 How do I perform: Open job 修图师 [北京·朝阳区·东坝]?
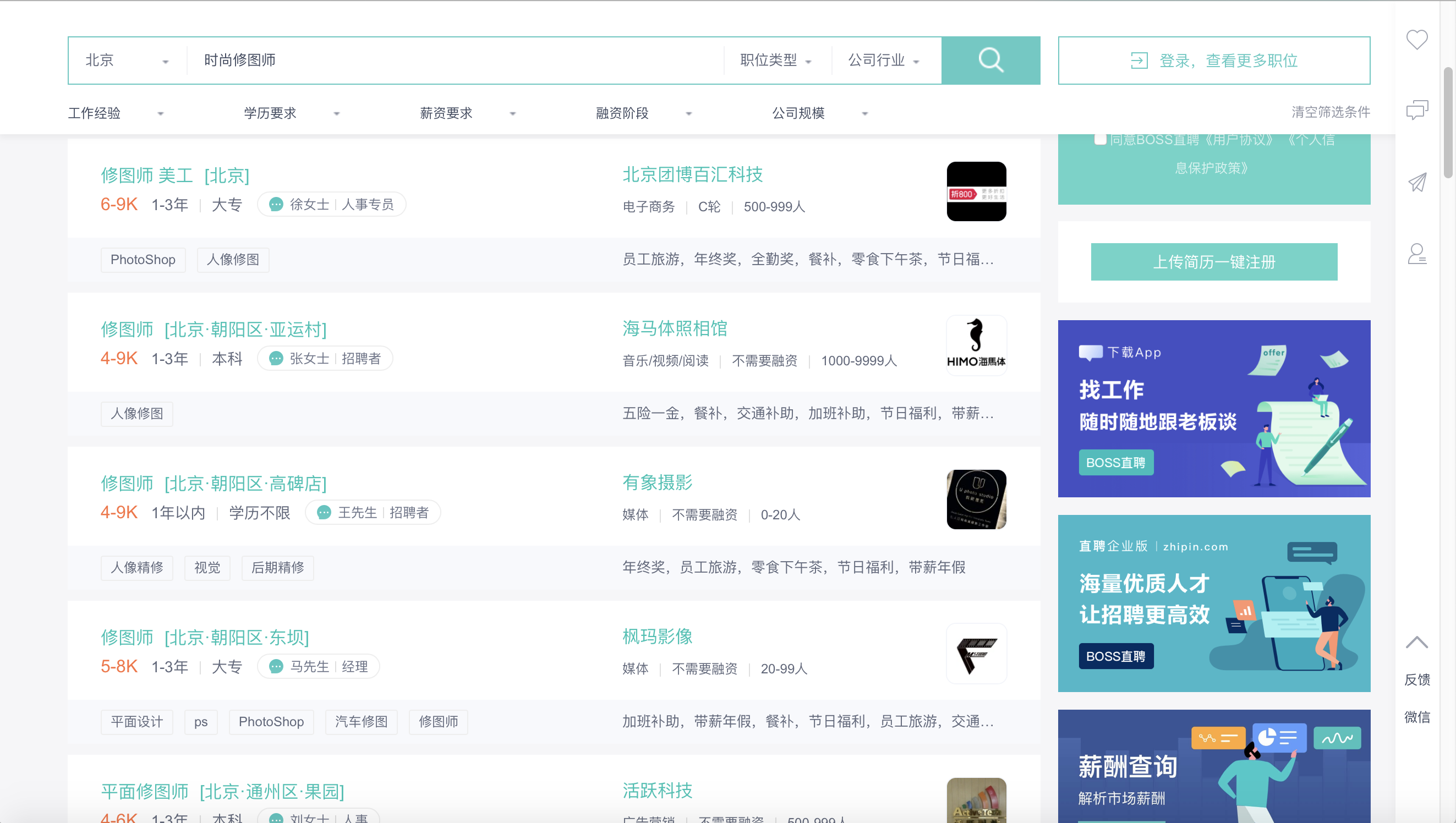coord(205,638)
